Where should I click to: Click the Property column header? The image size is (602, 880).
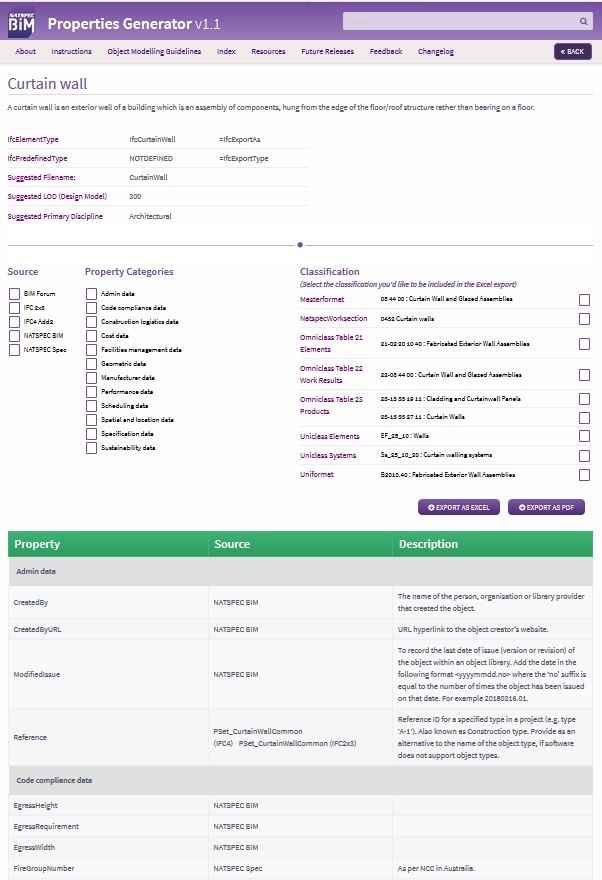[108, 544]
